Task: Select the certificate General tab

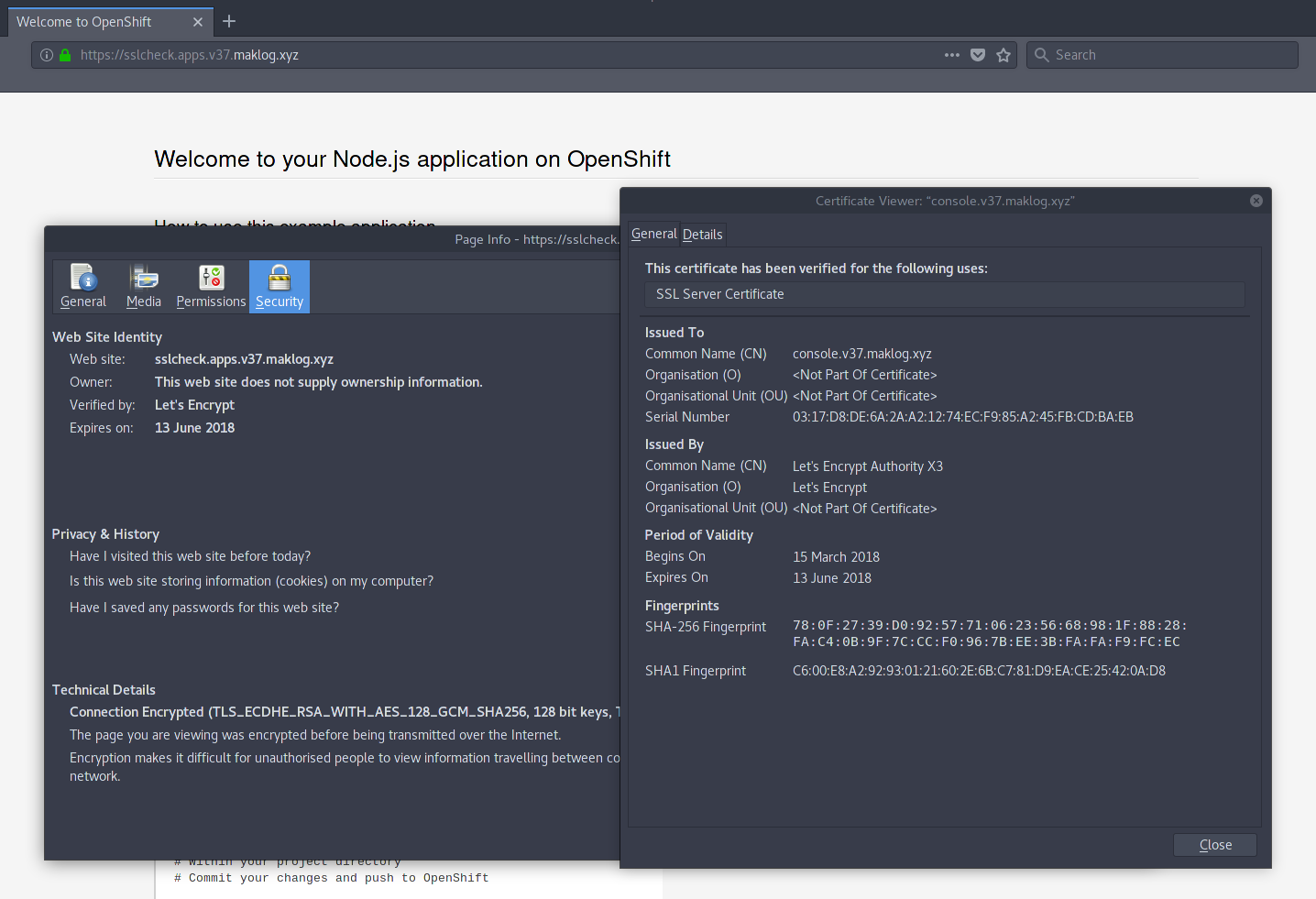Action: pyautogui.click(x=653, y=235)
